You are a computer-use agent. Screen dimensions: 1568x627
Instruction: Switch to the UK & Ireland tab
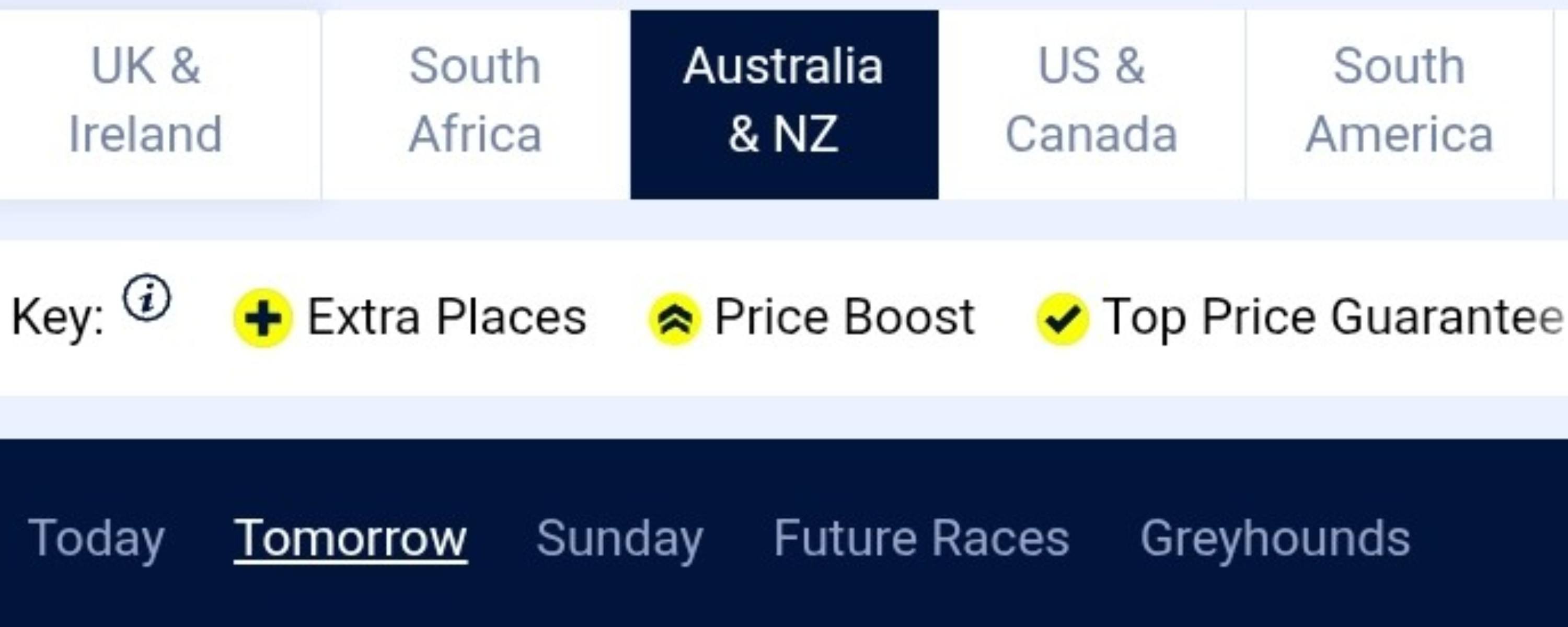[145, 100]
